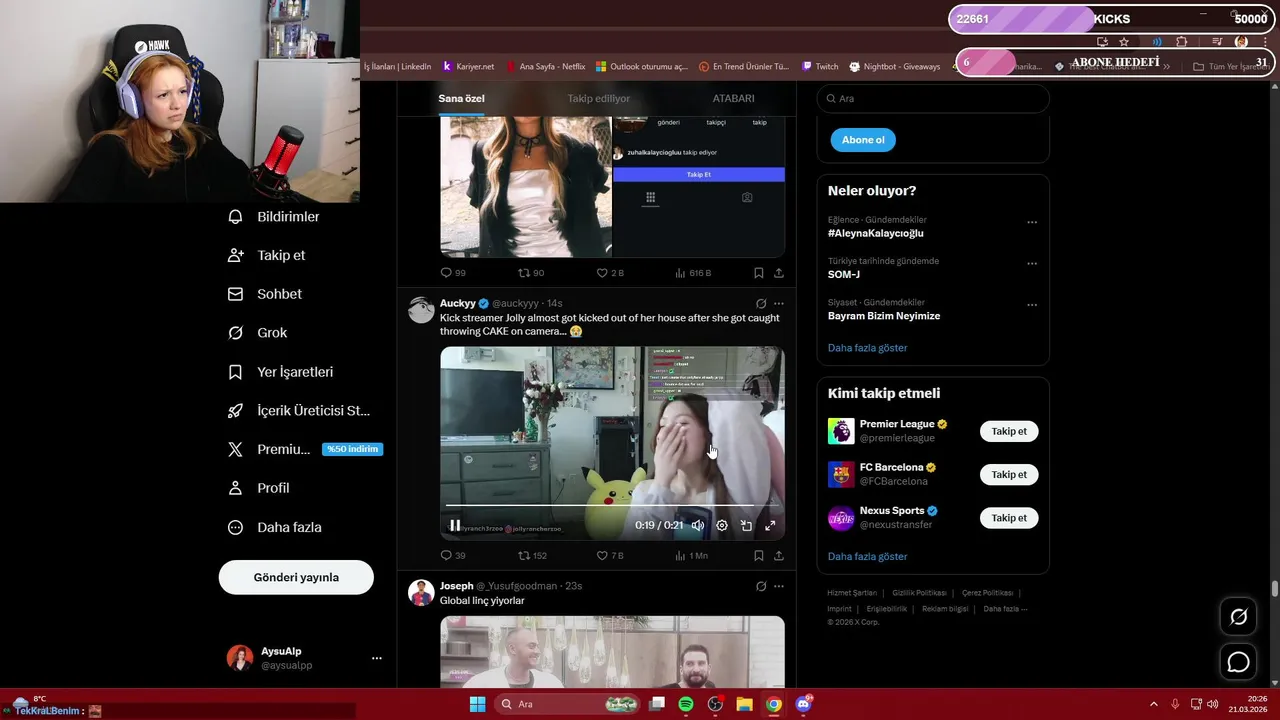
Task: Seek in the Auckyy video progress bar
Action: pyautogui.click(x=612, y=506)
